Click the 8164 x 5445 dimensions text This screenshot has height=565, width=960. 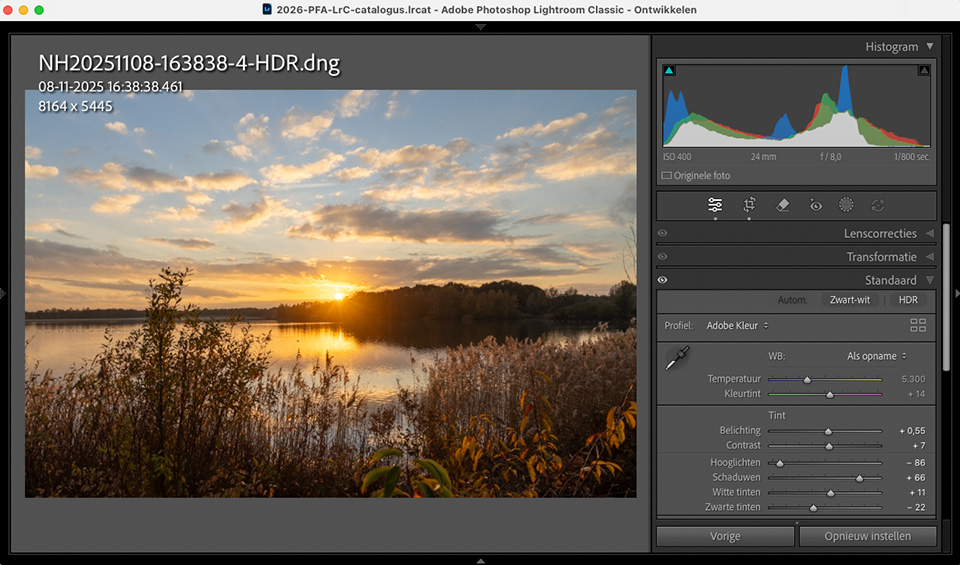pyautogui.click(x=75, y=106)
